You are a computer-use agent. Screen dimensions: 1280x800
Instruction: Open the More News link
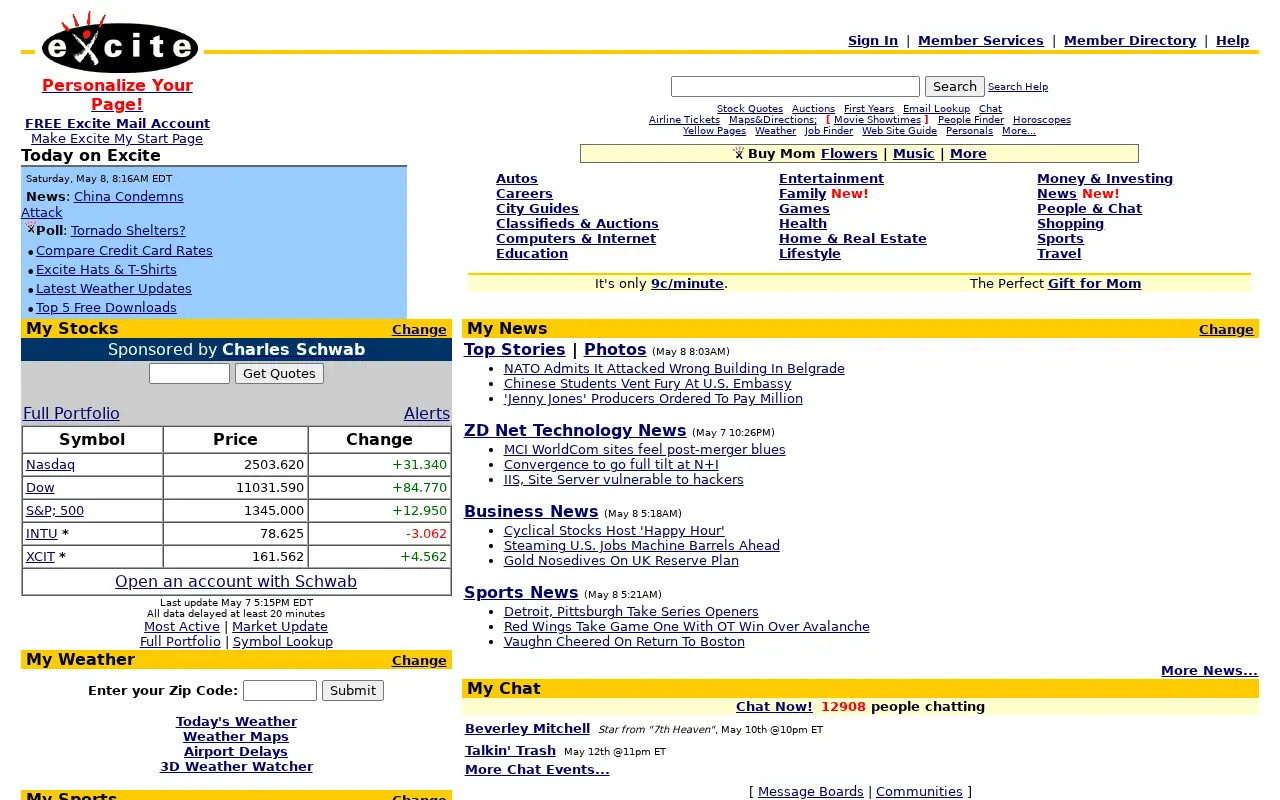pyautogui.click(x=1209, y=671)
